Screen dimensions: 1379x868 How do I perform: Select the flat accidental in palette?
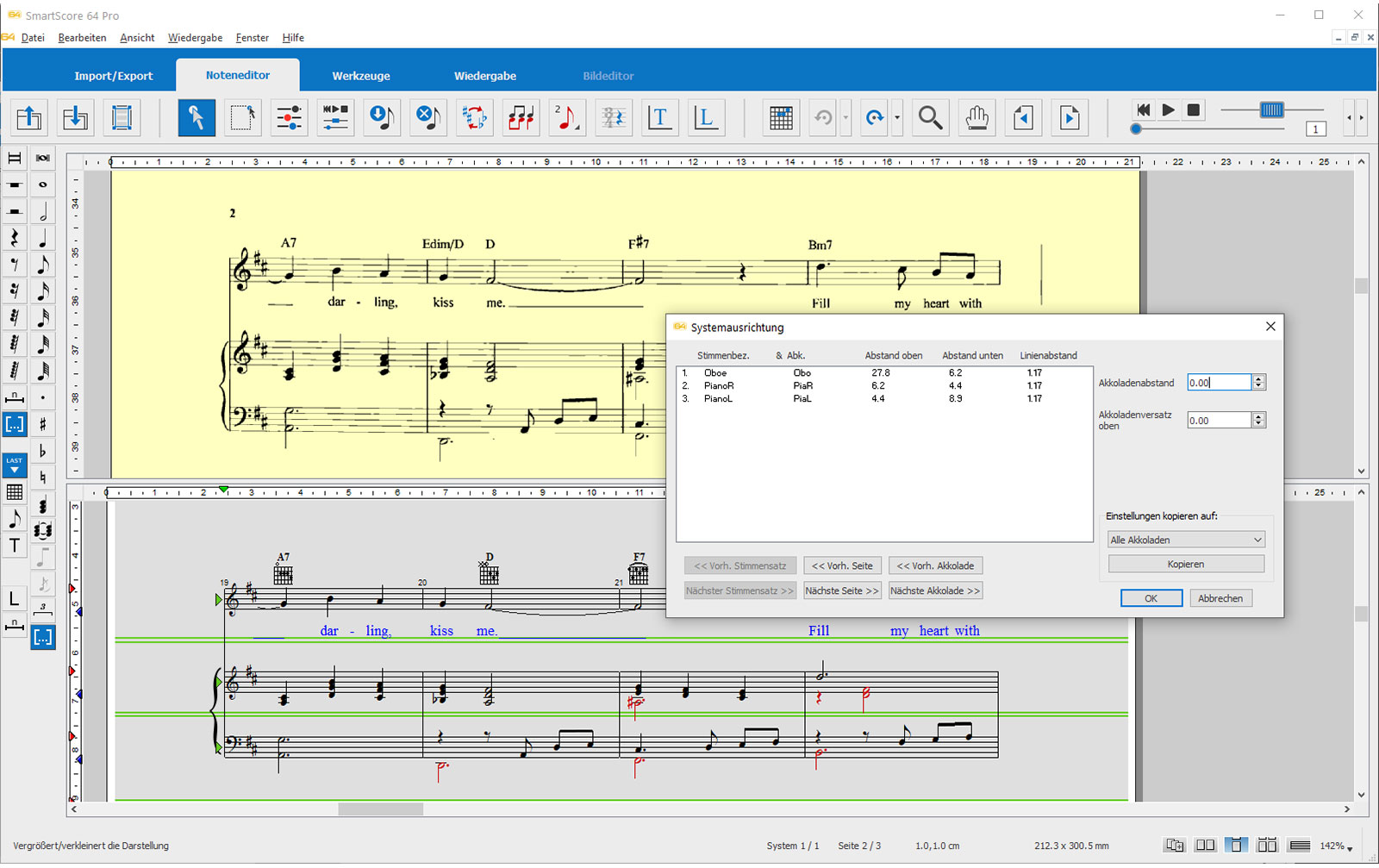[43, 451]
